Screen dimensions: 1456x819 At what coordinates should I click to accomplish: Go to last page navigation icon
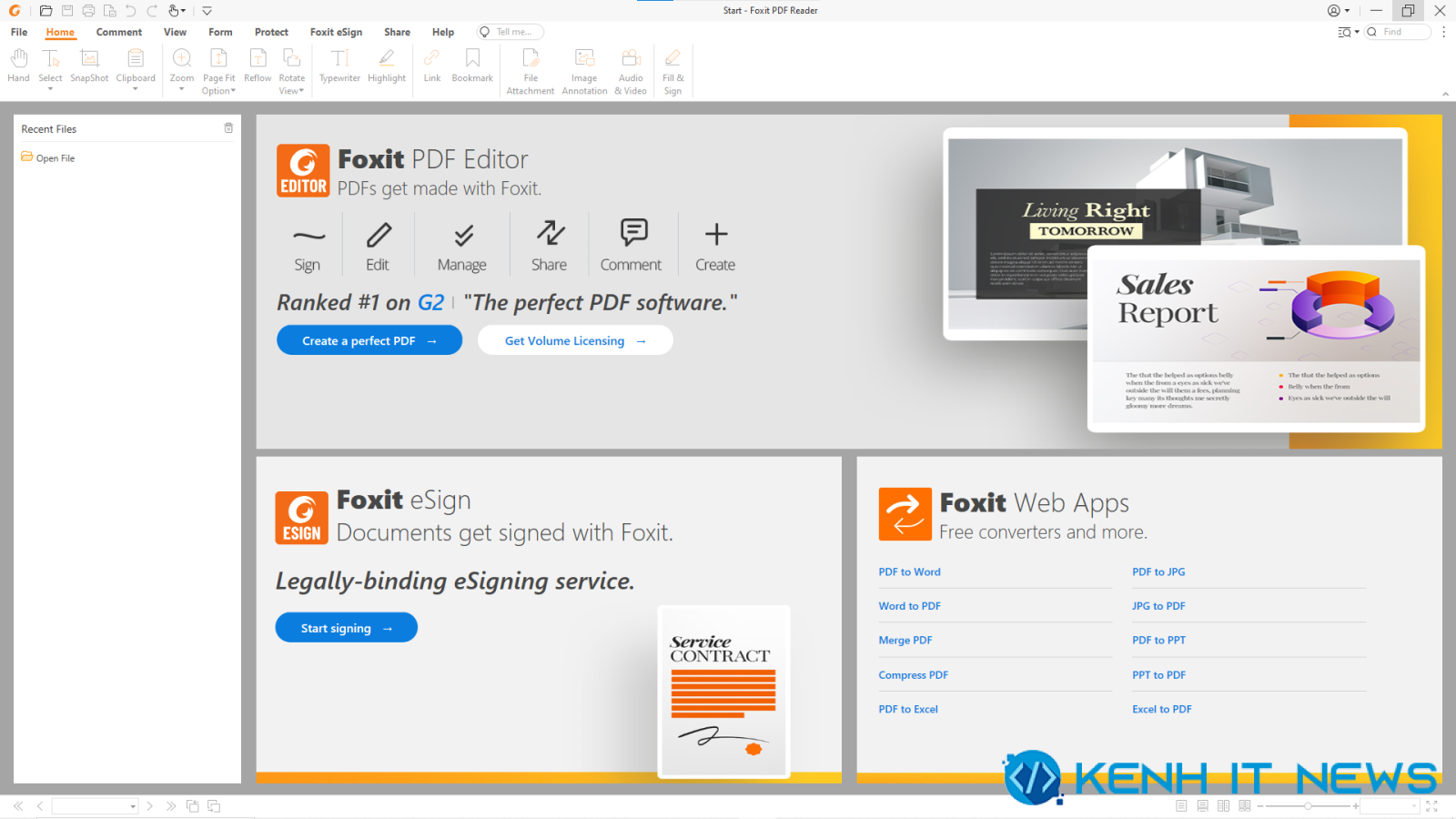170,806
